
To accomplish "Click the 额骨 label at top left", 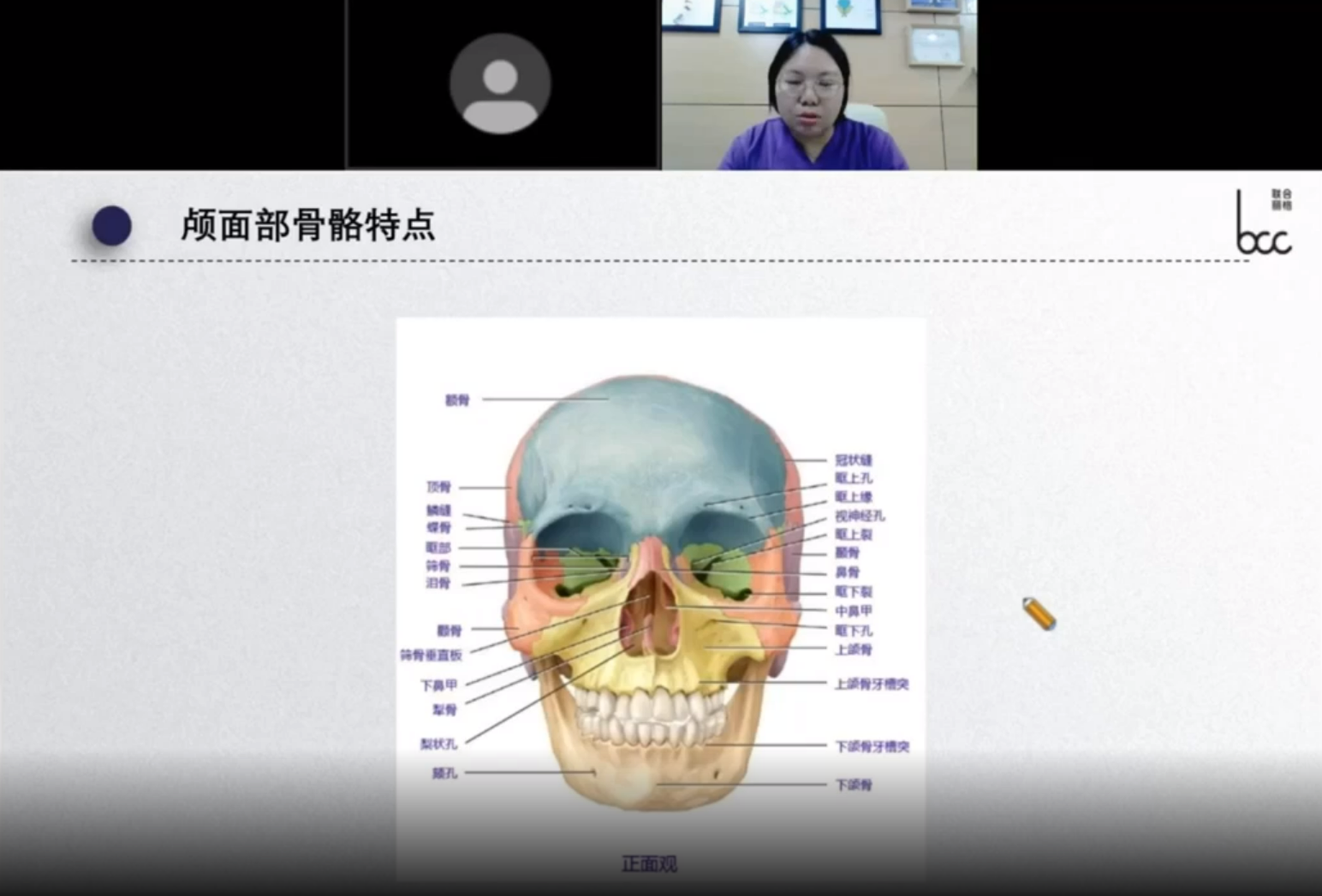I will [x=457, y=400].
